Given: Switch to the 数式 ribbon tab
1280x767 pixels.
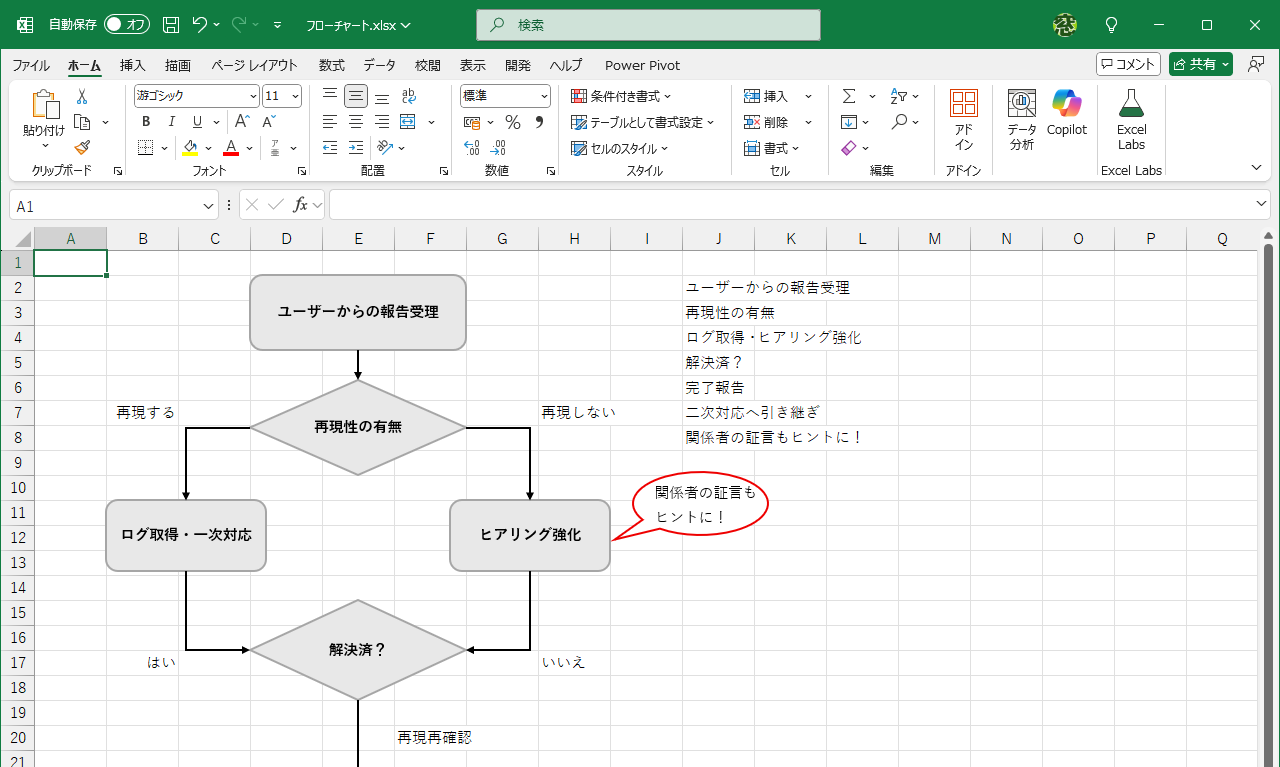Looking at the screenshot, I should click(x=330, y=65).
